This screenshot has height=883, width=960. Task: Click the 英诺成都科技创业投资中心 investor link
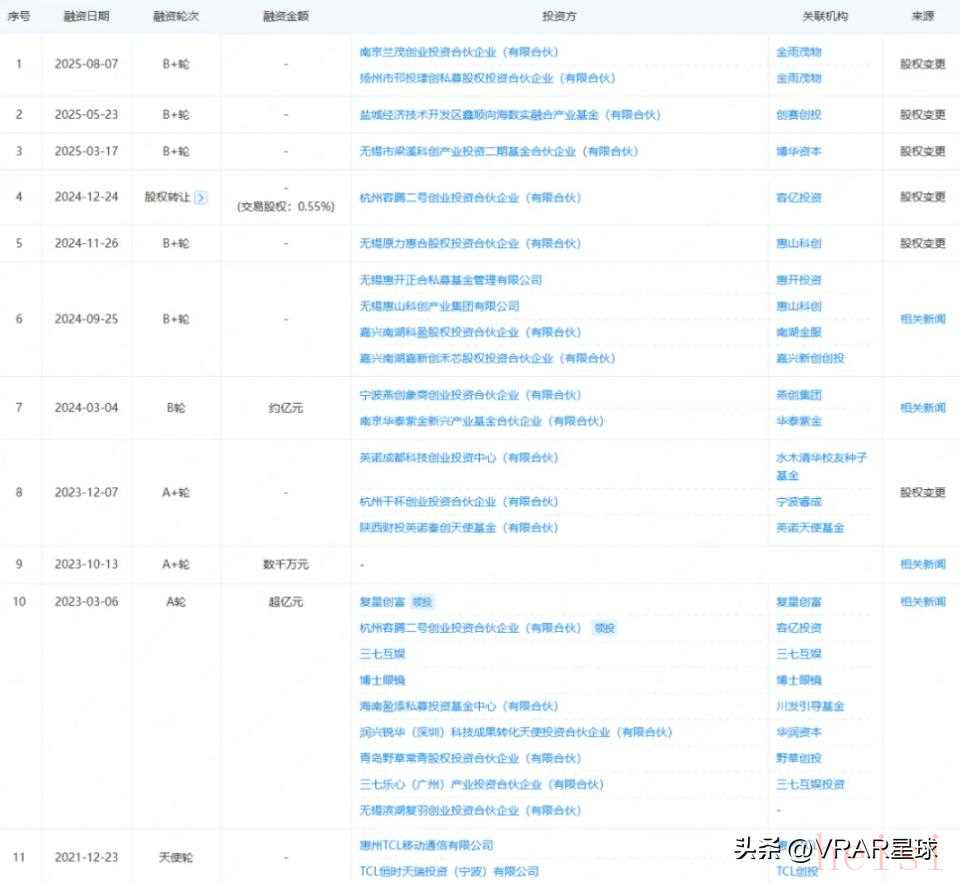(x=458, y=458)
